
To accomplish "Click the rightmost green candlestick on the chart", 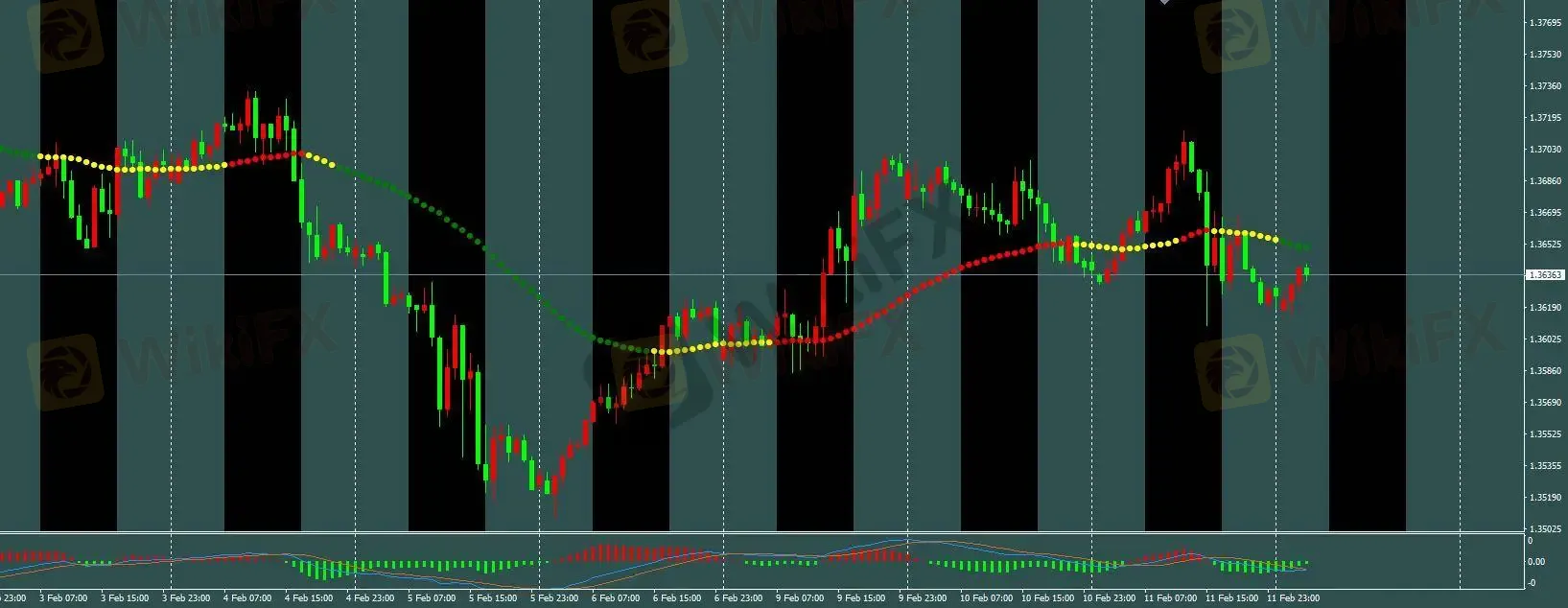I will (1306, 272).
